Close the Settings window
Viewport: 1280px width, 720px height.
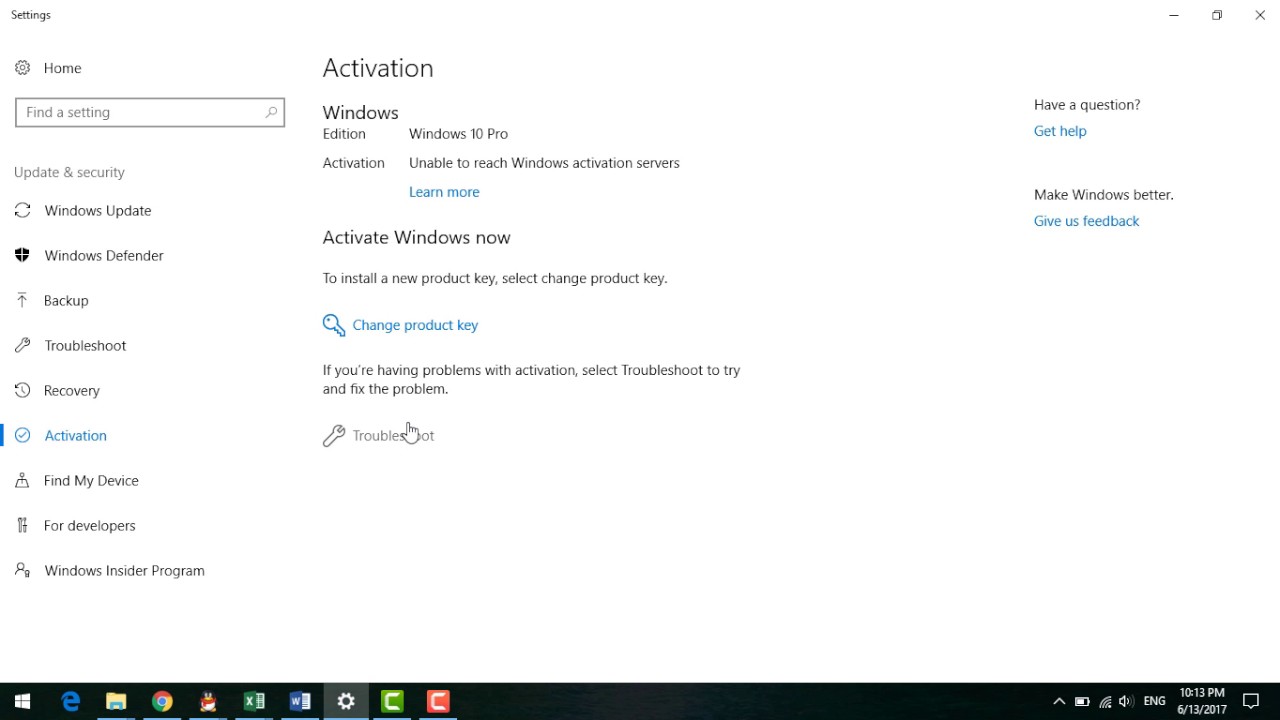(x=1260, y=15)
